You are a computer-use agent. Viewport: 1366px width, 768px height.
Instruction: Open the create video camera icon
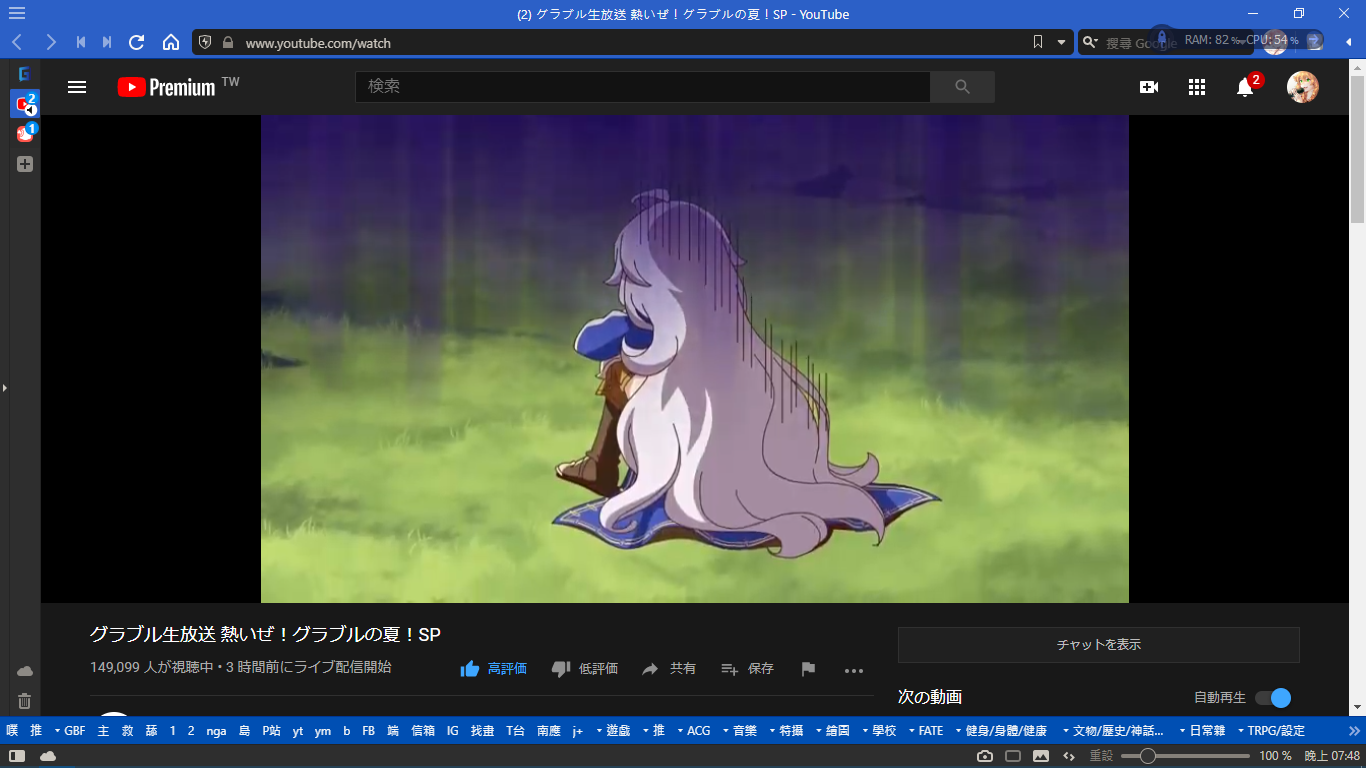click(x=1149, y=87)
